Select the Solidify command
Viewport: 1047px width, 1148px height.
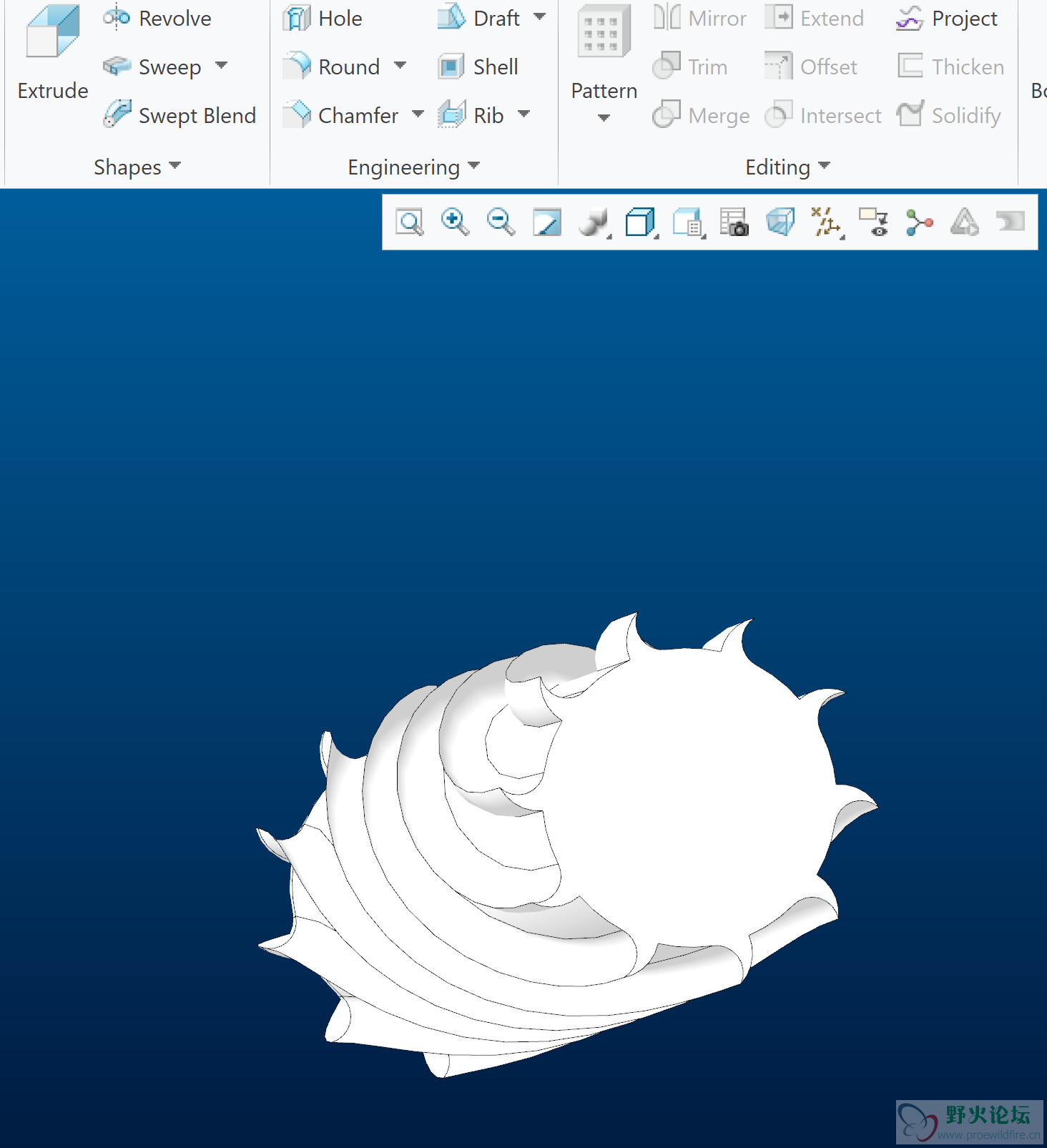click(x=949, y=115)
